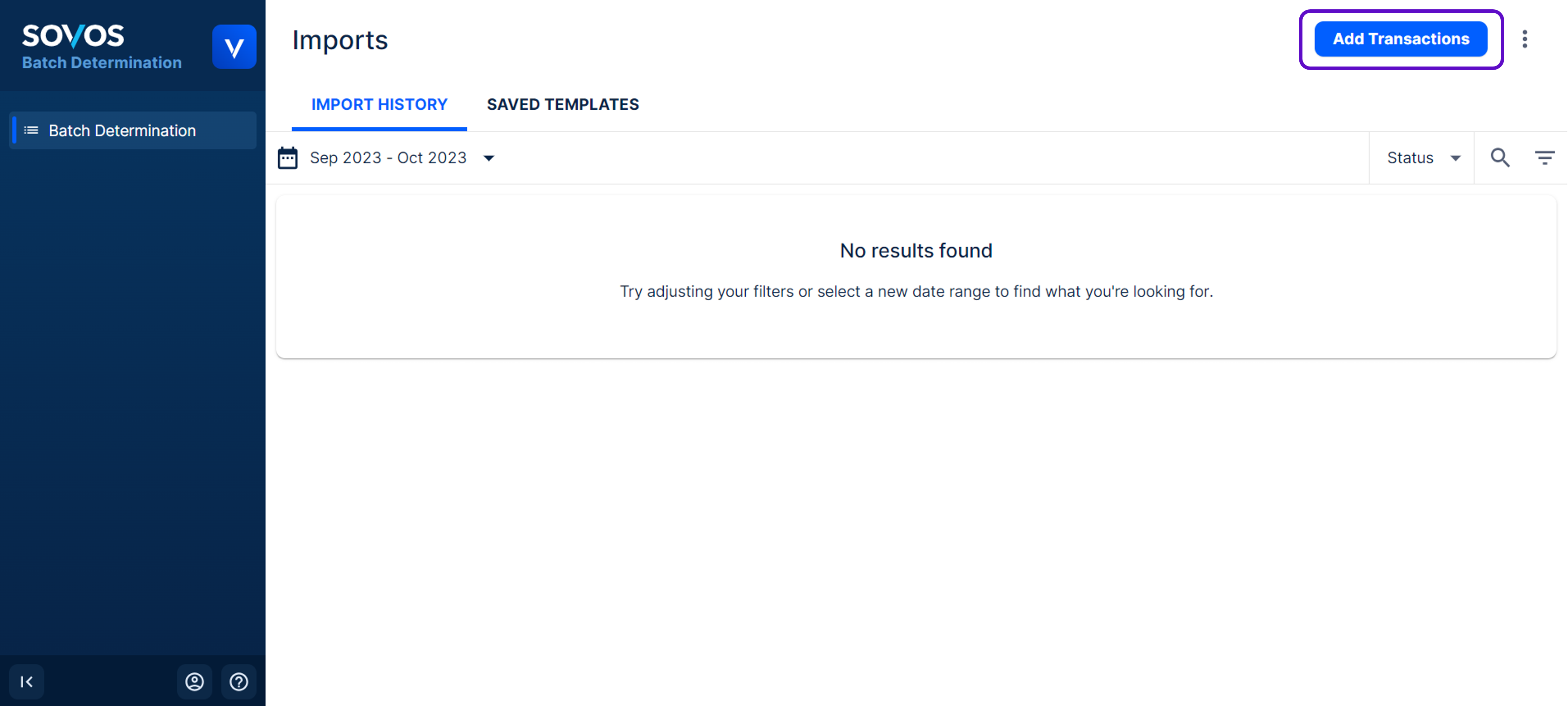Click the Batch Determination list icon
1568x706 pixels.
click(x=31, y=130)
